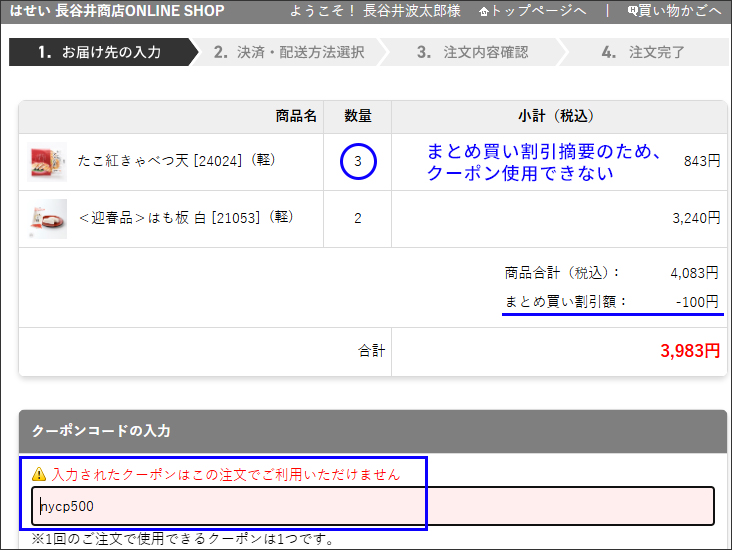Click the 3,240円 subtotal value
This screenshot has width=732, height=550.
(696, 218)
